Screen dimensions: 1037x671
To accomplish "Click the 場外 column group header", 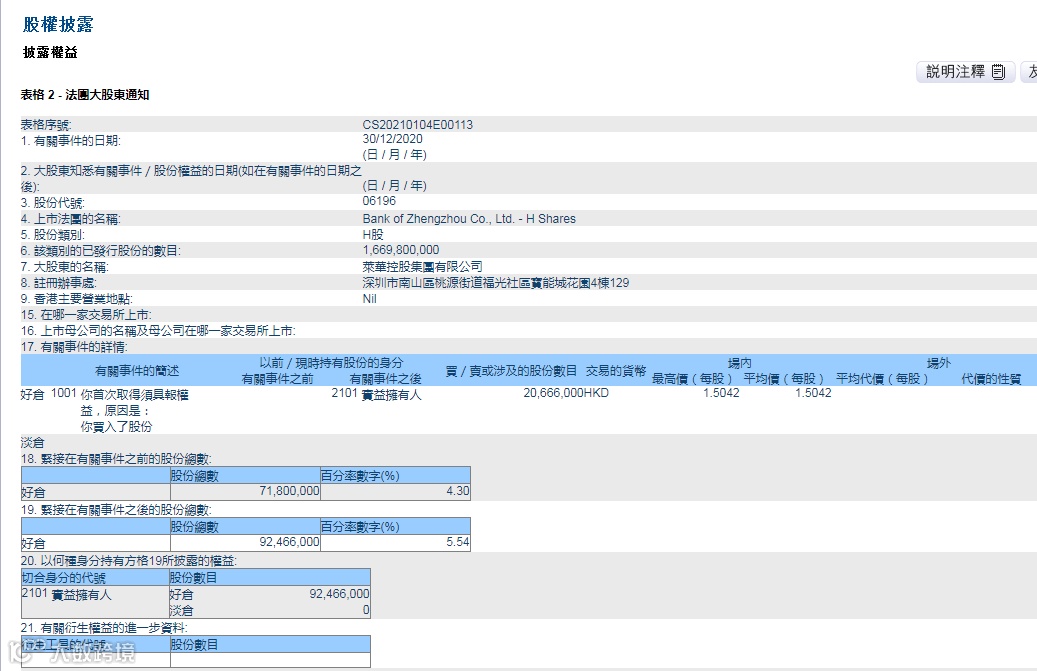I will coord(938,363).
